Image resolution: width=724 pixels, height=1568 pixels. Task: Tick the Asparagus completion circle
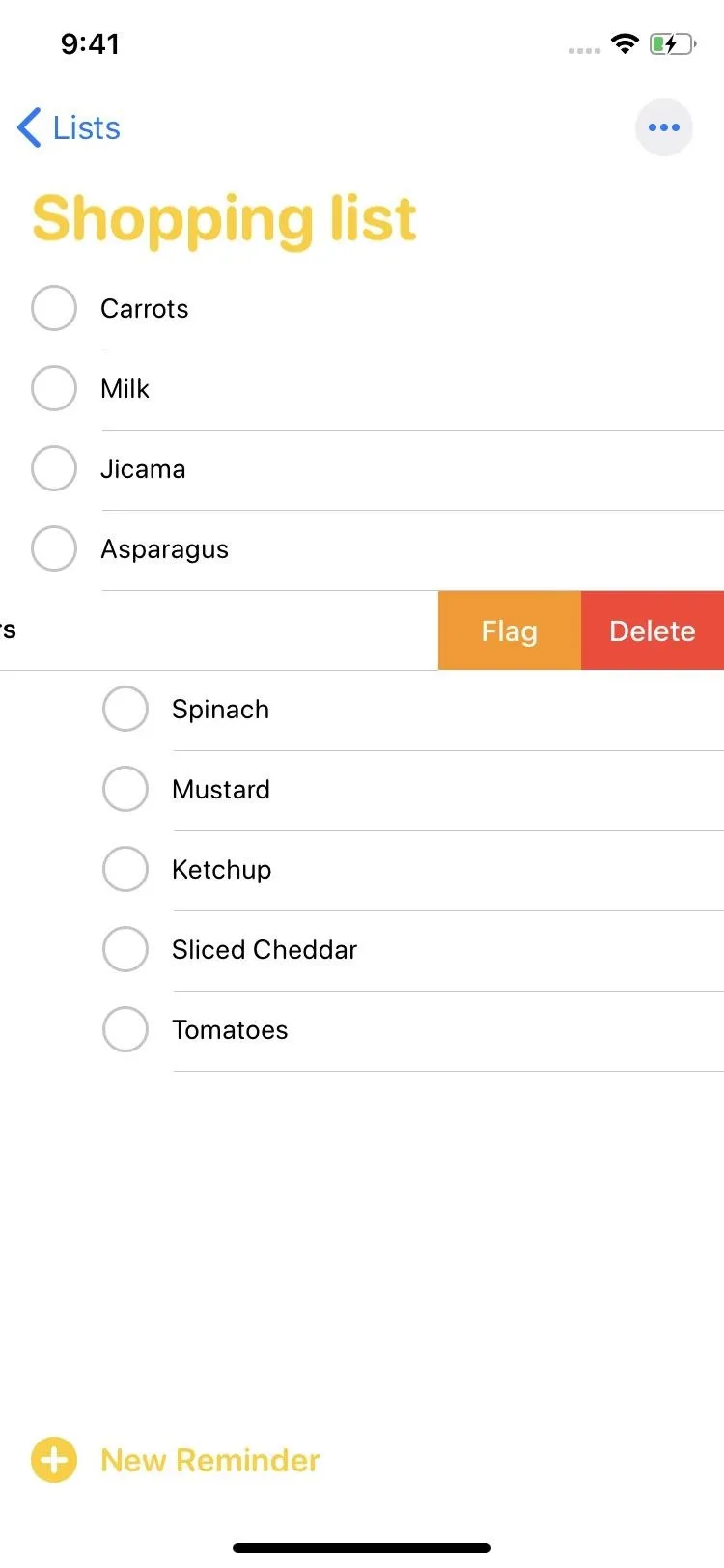pyautogui.click(x=54, y=548)
